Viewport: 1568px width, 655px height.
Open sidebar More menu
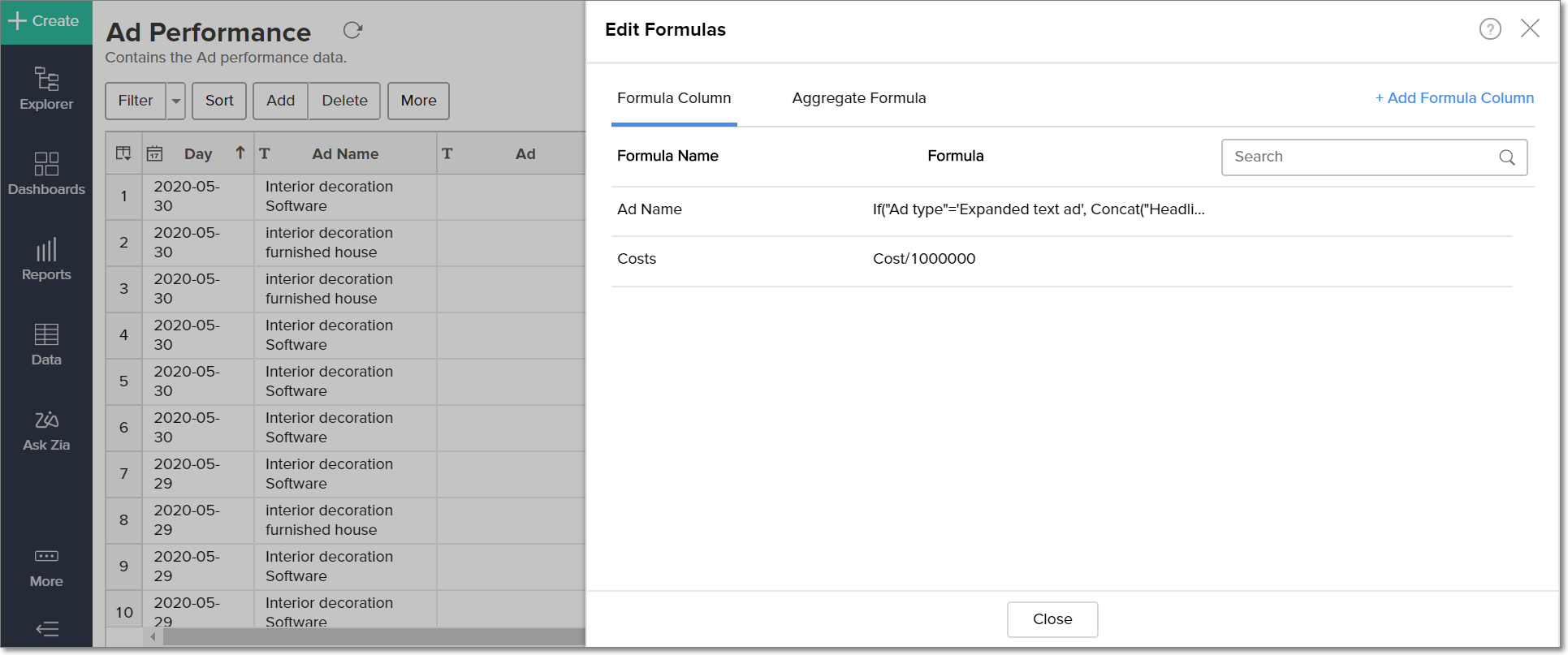[x=46, y=567]
